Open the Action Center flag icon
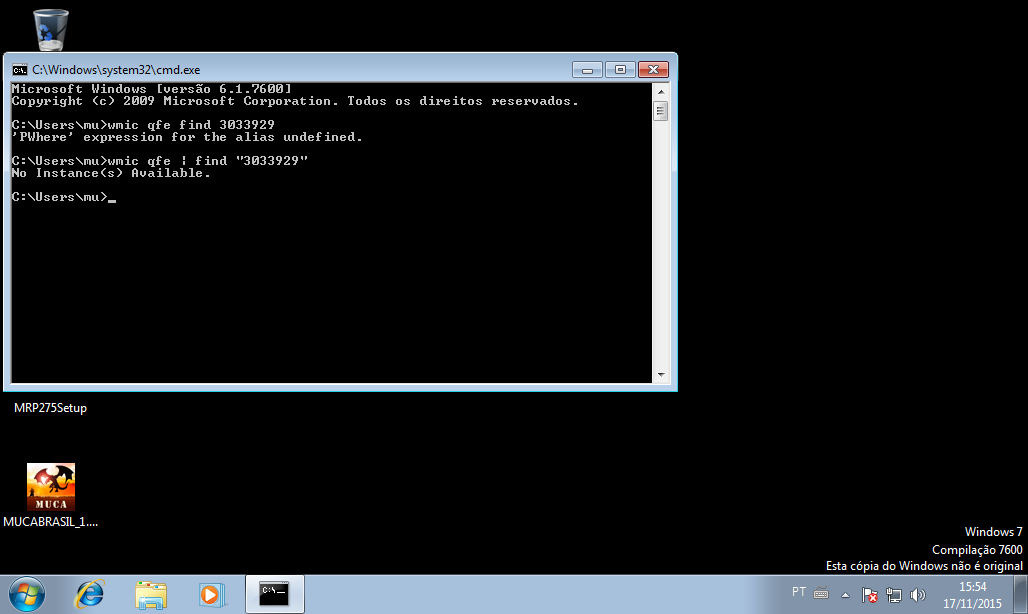 click(x=870, y=595)
